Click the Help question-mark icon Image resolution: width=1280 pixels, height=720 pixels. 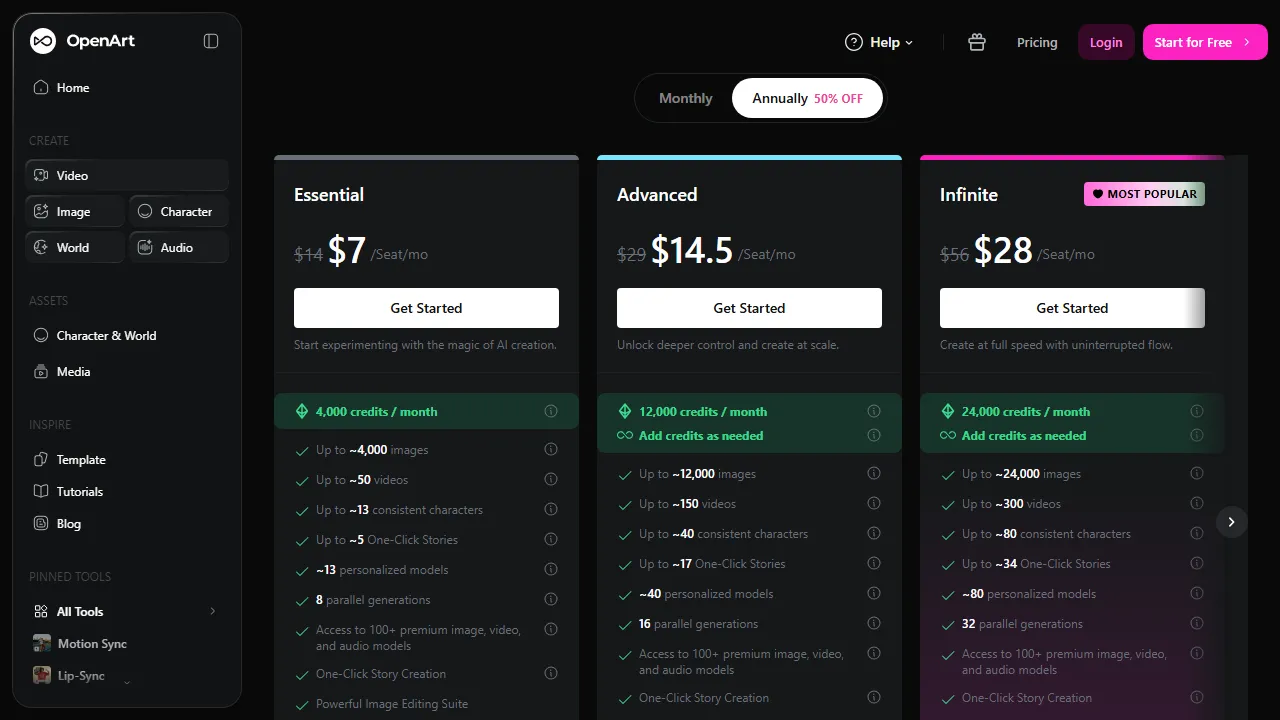(x=854, y=42)
